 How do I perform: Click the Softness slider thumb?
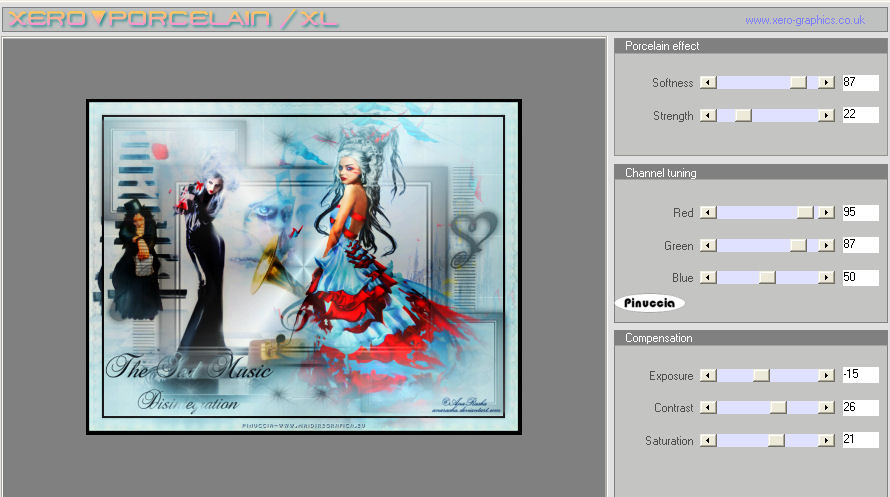click(x=798, y=83)
